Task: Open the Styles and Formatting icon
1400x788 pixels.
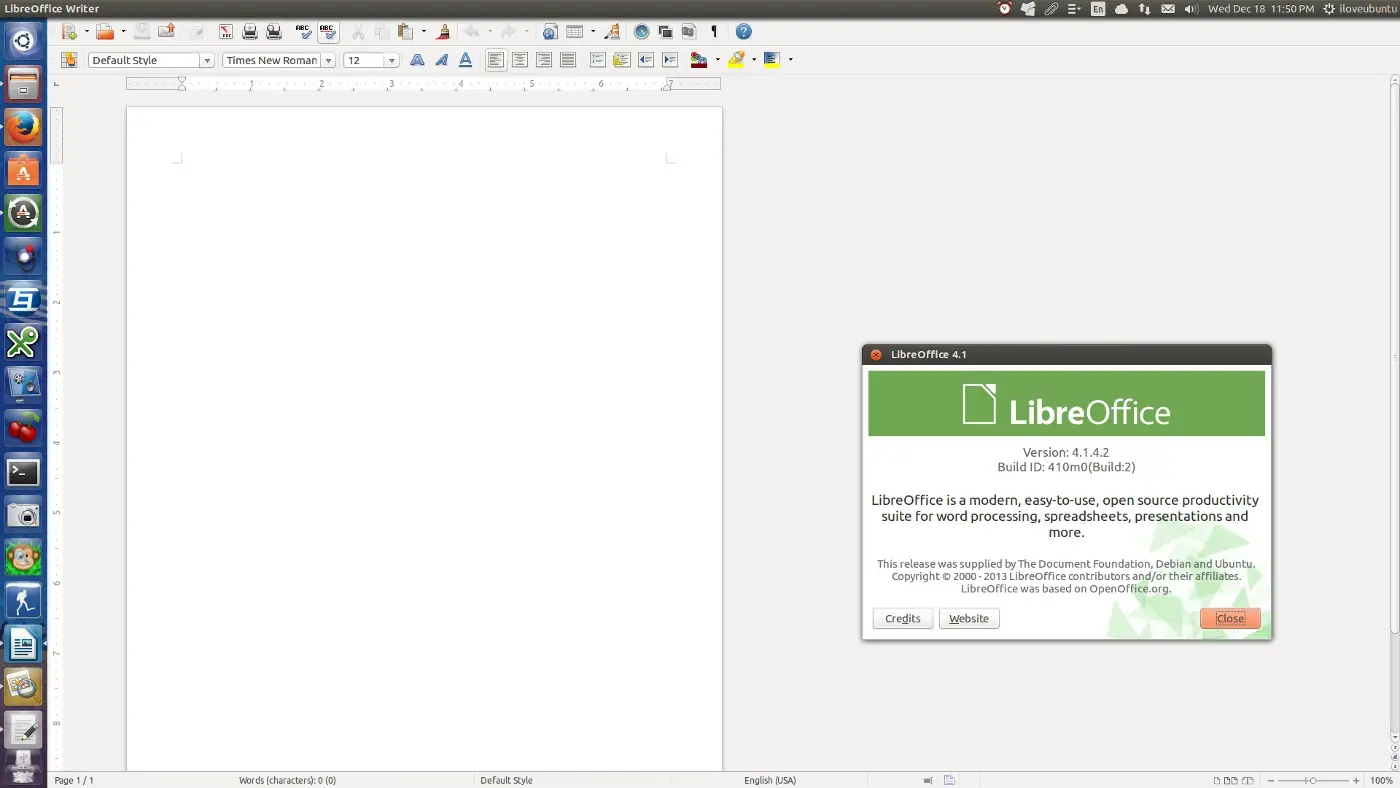Action: pos(69,60)
